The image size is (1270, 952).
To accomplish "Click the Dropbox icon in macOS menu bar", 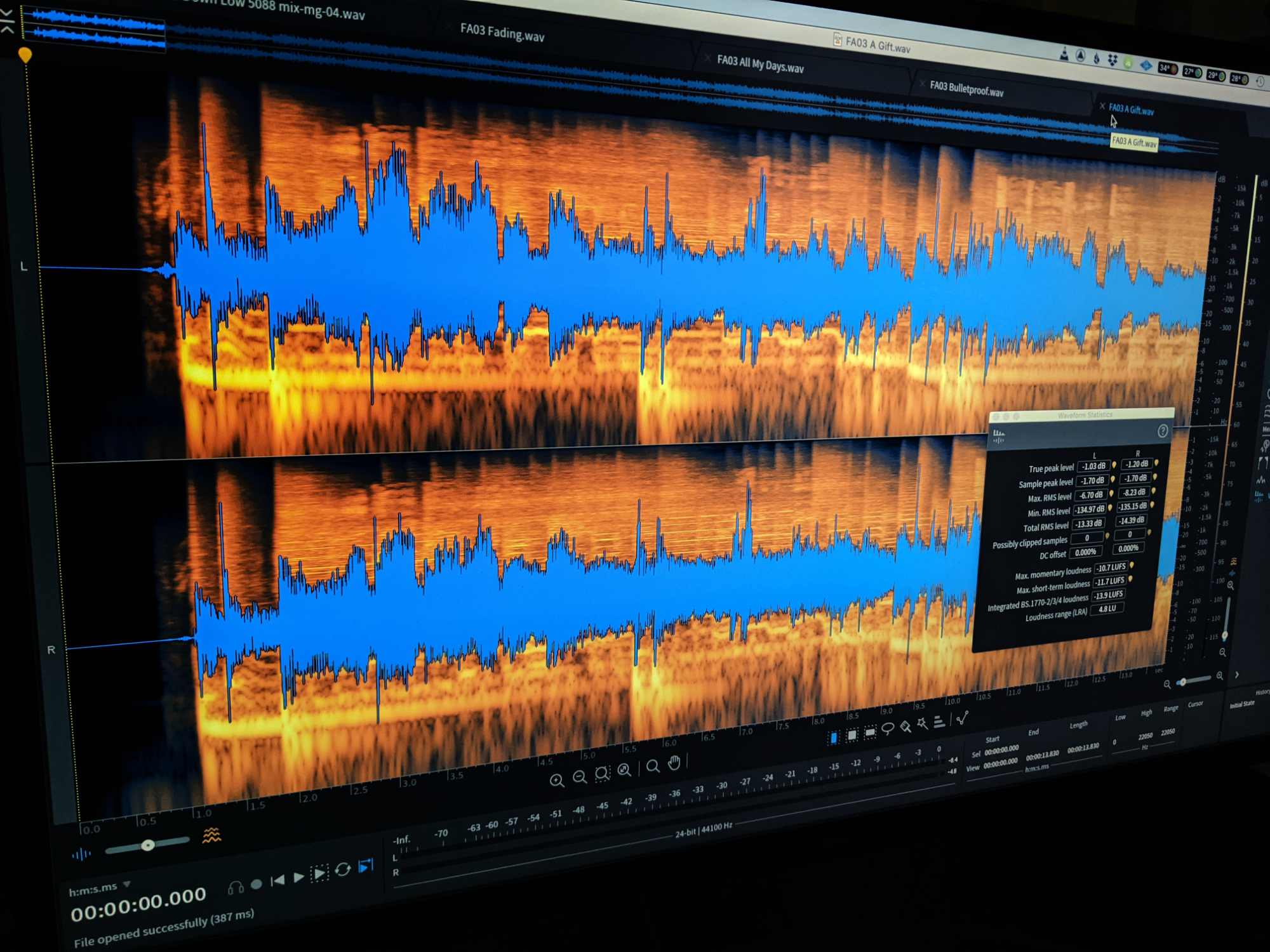I will 1113,60.
